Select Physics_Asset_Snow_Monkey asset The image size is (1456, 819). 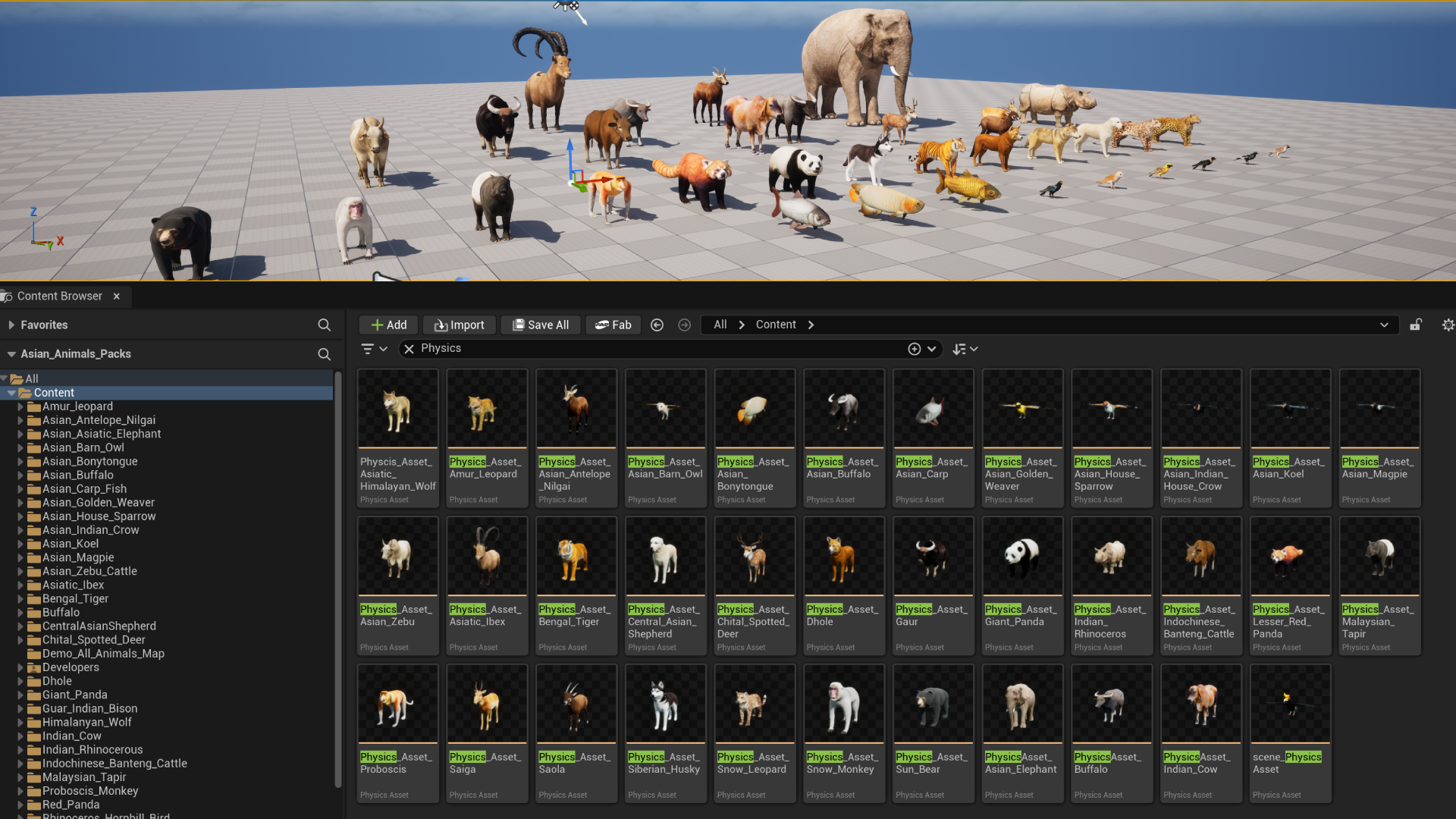[x=844, y=733]
